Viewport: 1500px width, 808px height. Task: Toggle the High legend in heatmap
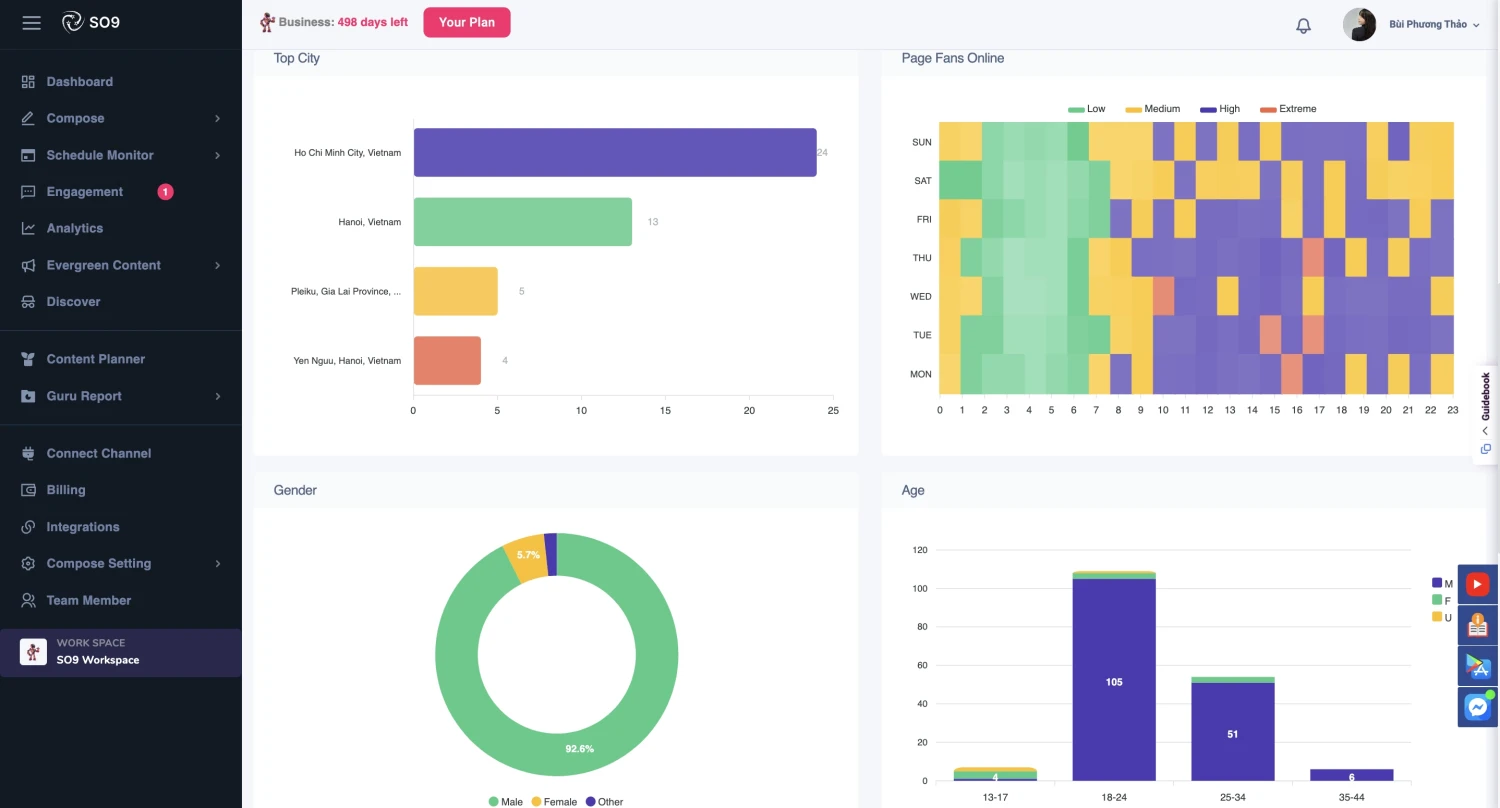pyautogui.click(x=1219, y=109)
